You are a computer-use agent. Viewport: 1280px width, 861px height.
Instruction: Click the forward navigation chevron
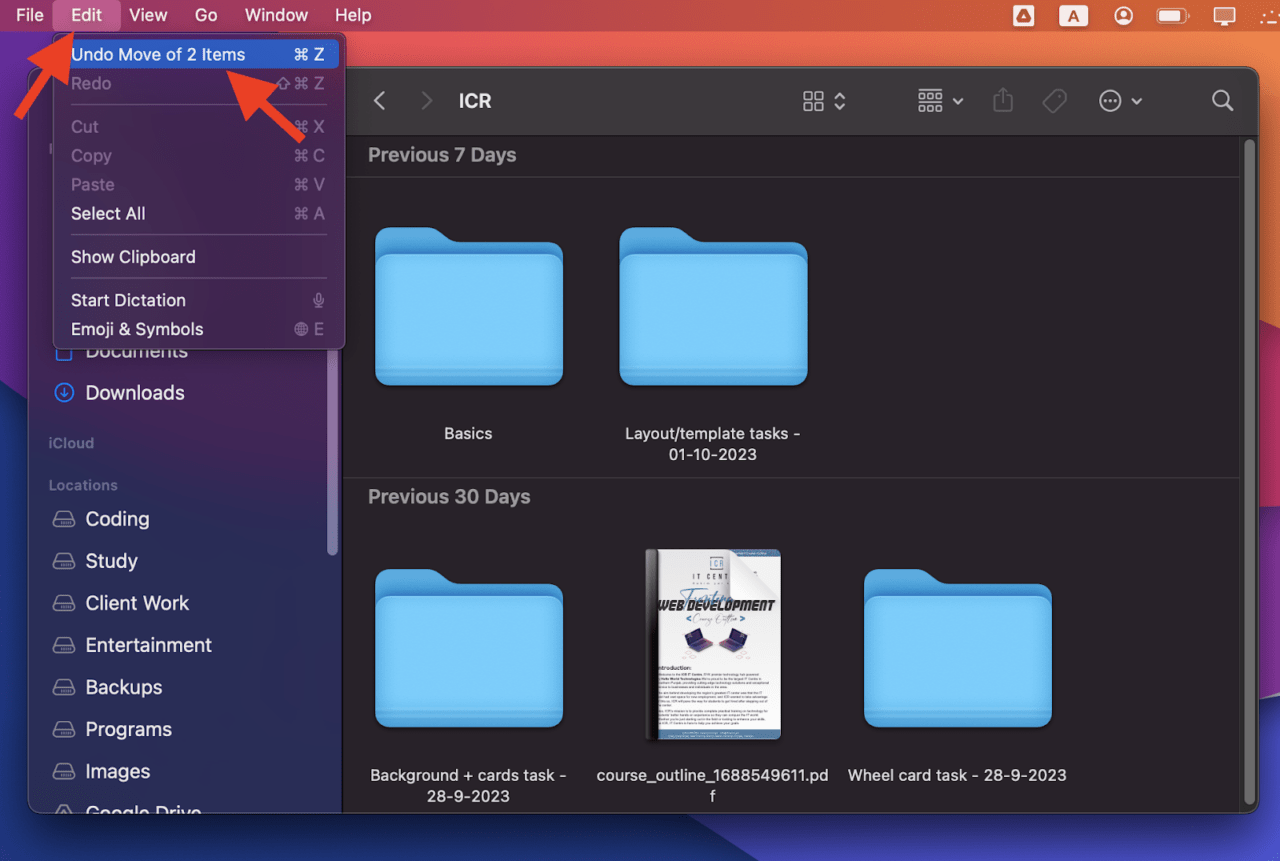427,101
